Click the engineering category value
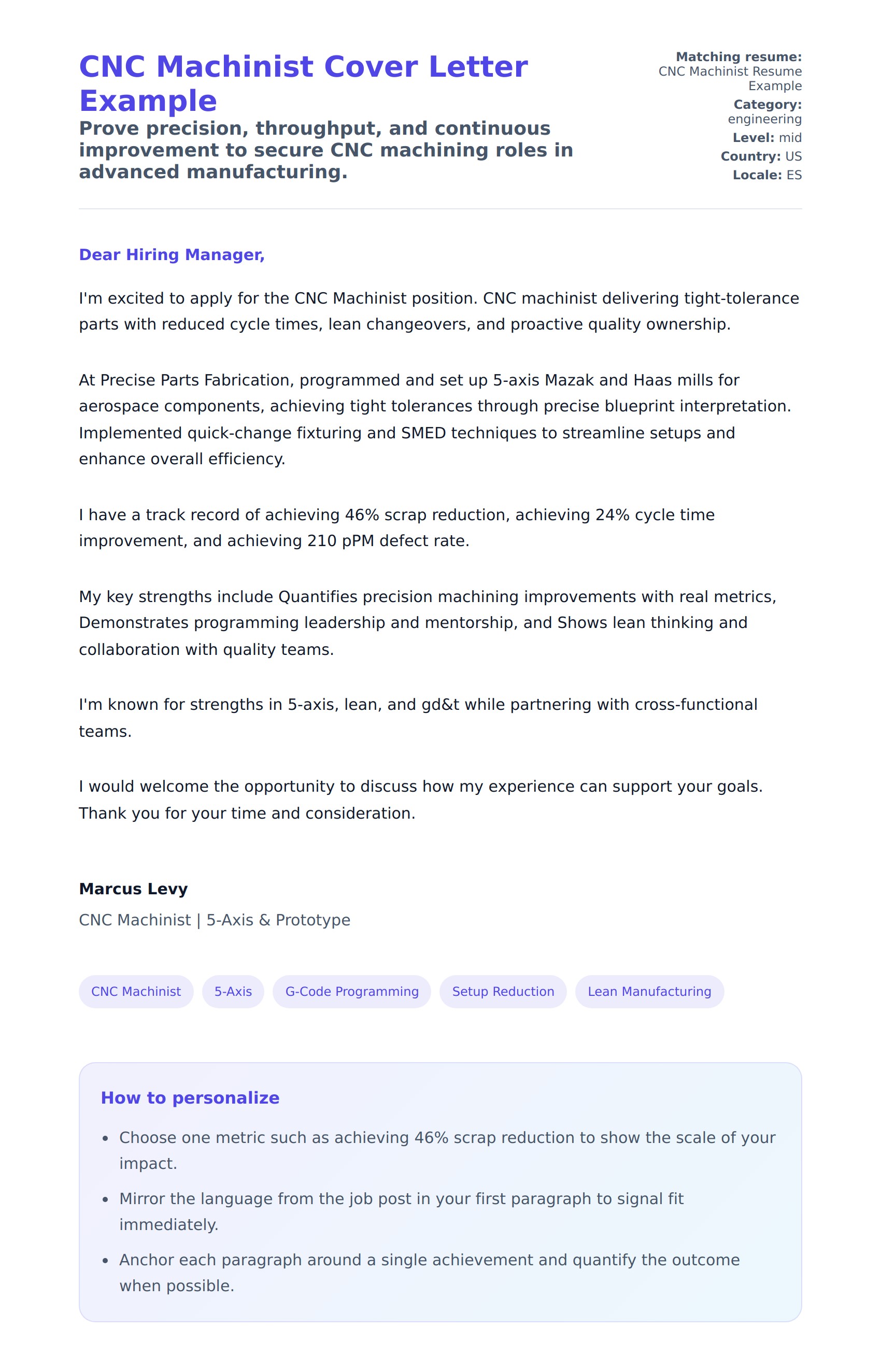Image resolution: width=881 pixels, height=1372 pixels. click(764, 119)
